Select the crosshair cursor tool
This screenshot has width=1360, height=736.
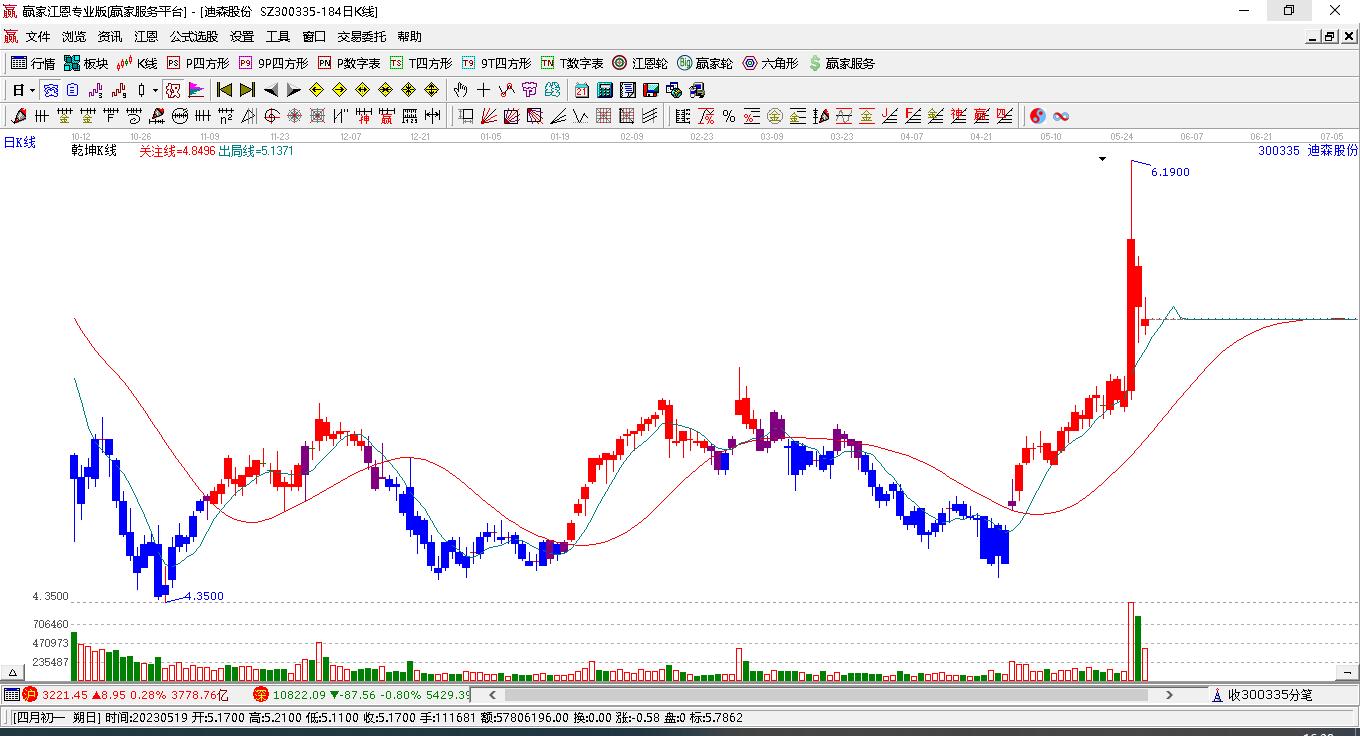[x=484, y=90]
